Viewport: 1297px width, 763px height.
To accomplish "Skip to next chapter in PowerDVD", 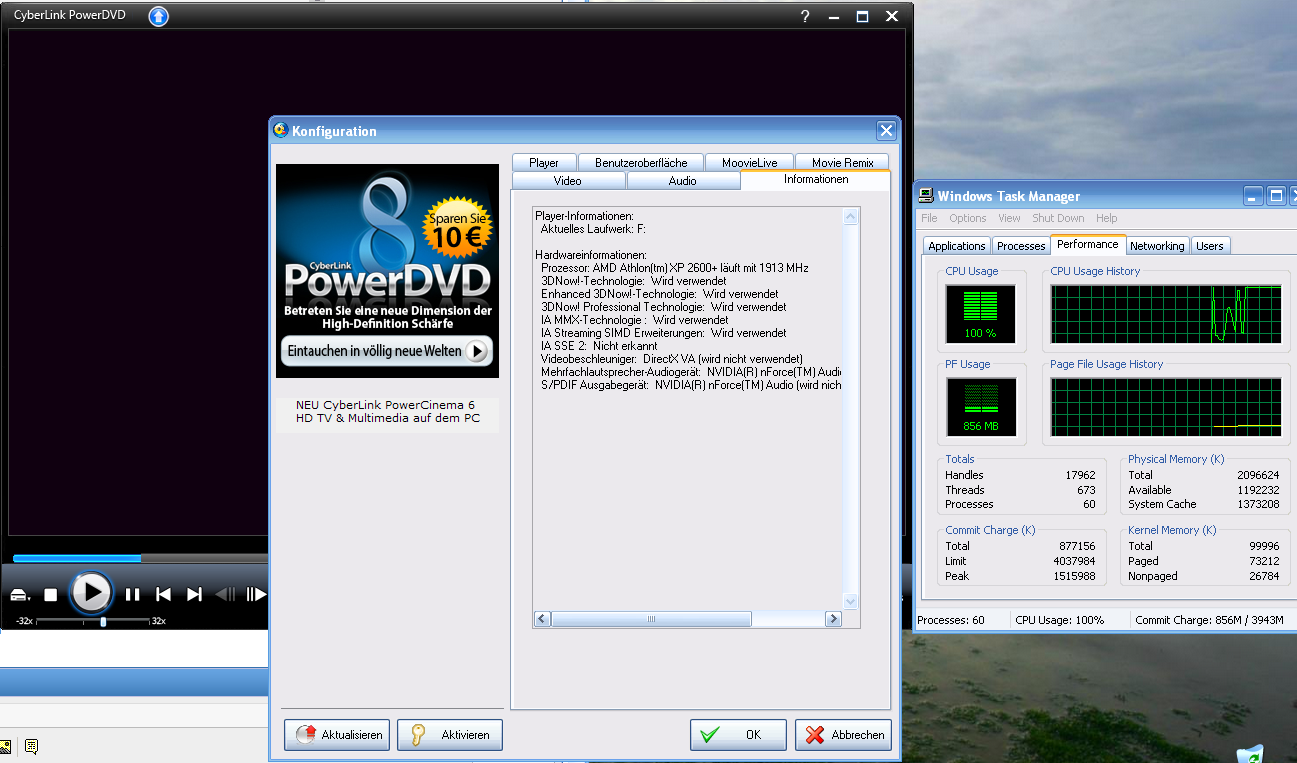I will (x=194, y=595).
